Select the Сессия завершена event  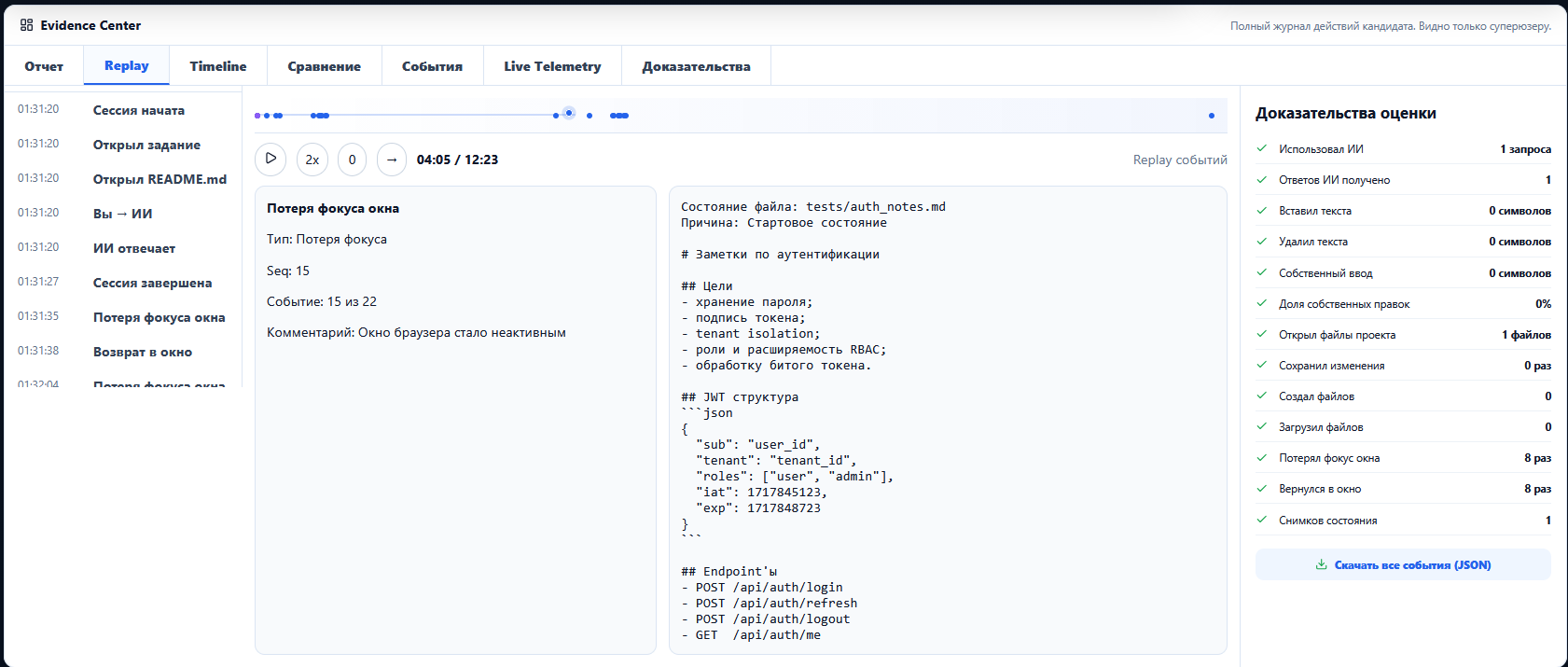click(x=123, y=283)
